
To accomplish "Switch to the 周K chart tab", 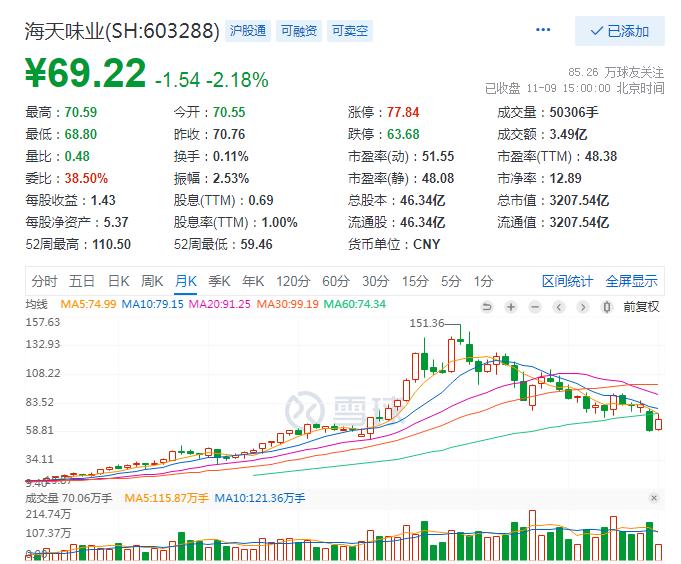I will tap(152, 281).
